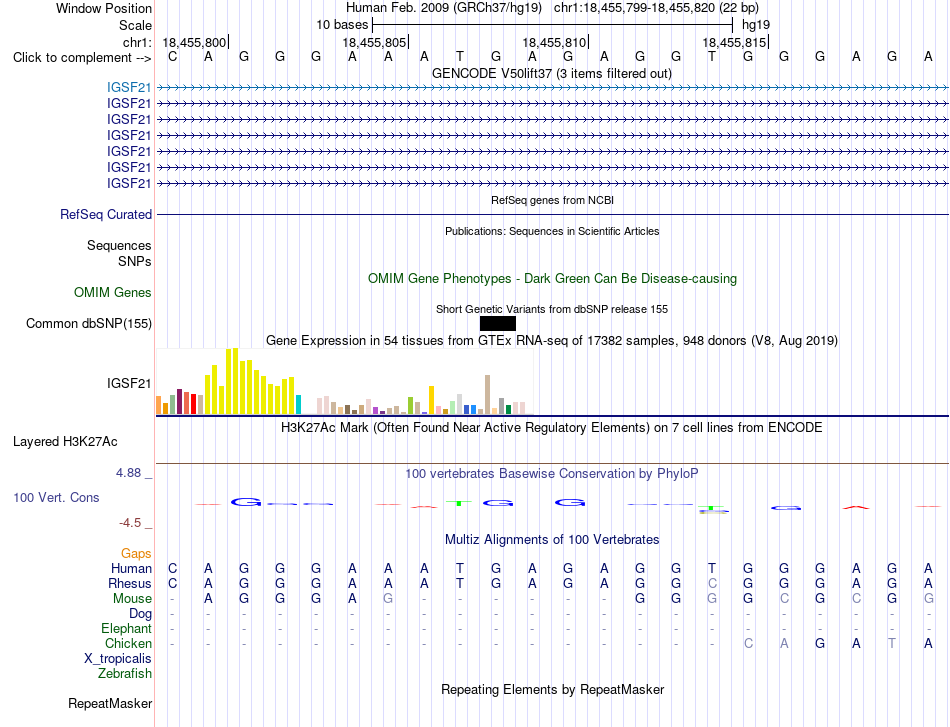
Task: Click the T base in Chicken row
Action: click(x=892, y=643)
